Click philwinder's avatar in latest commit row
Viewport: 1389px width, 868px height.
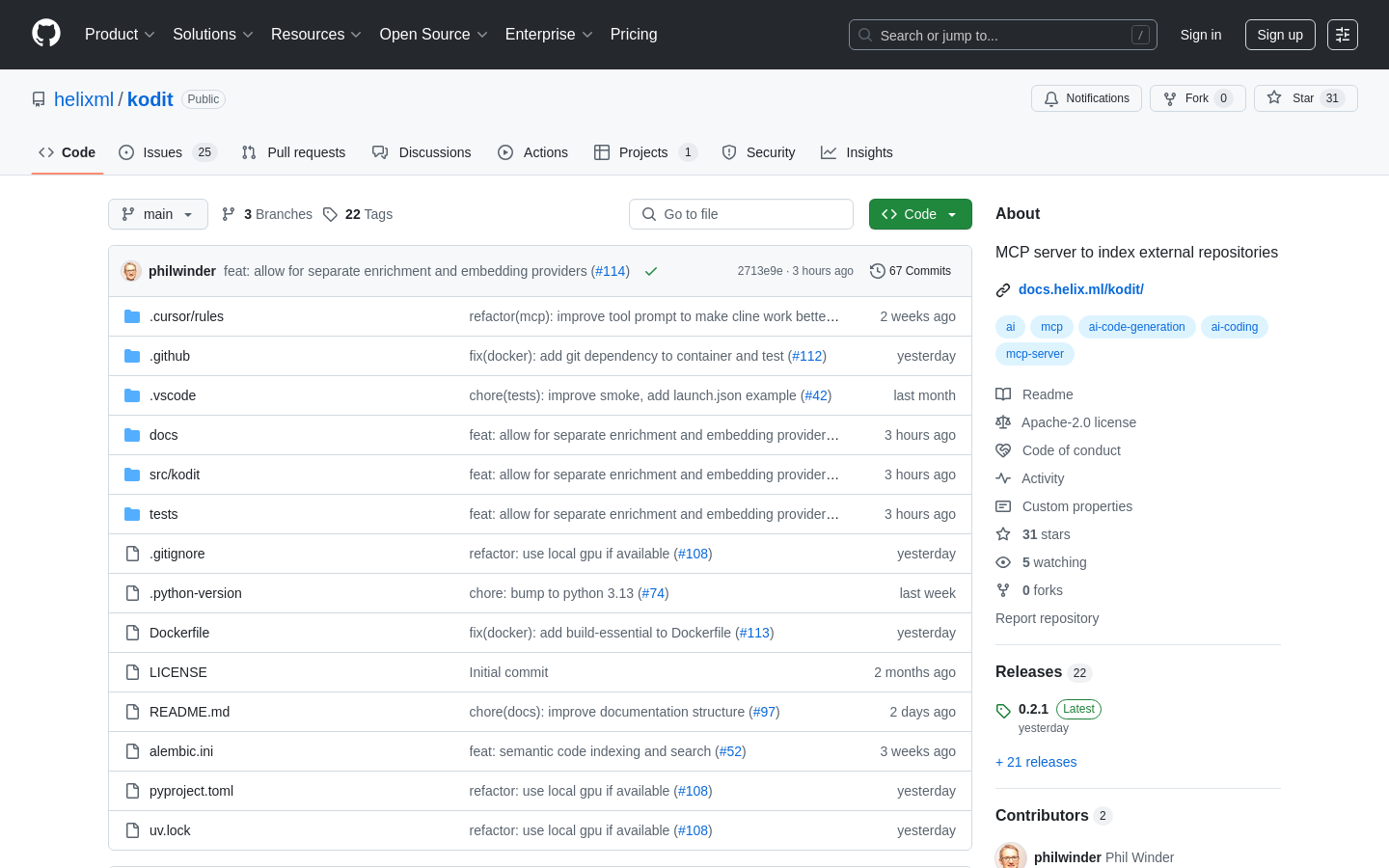[x=131, y=271]
